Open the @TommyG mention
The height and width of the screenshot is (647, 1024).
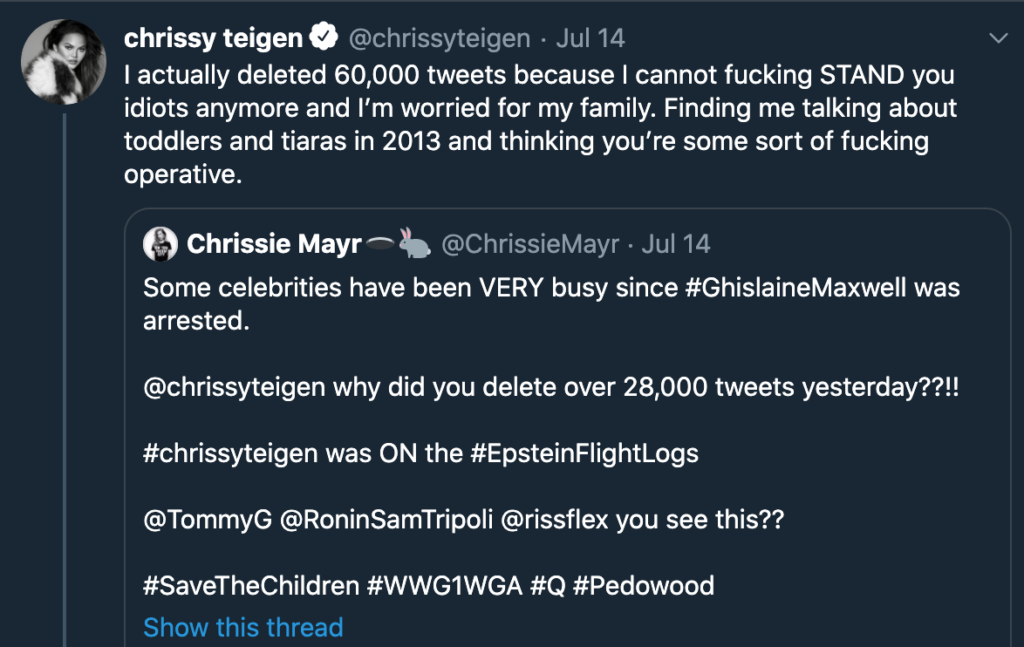[x=207, y=520]
